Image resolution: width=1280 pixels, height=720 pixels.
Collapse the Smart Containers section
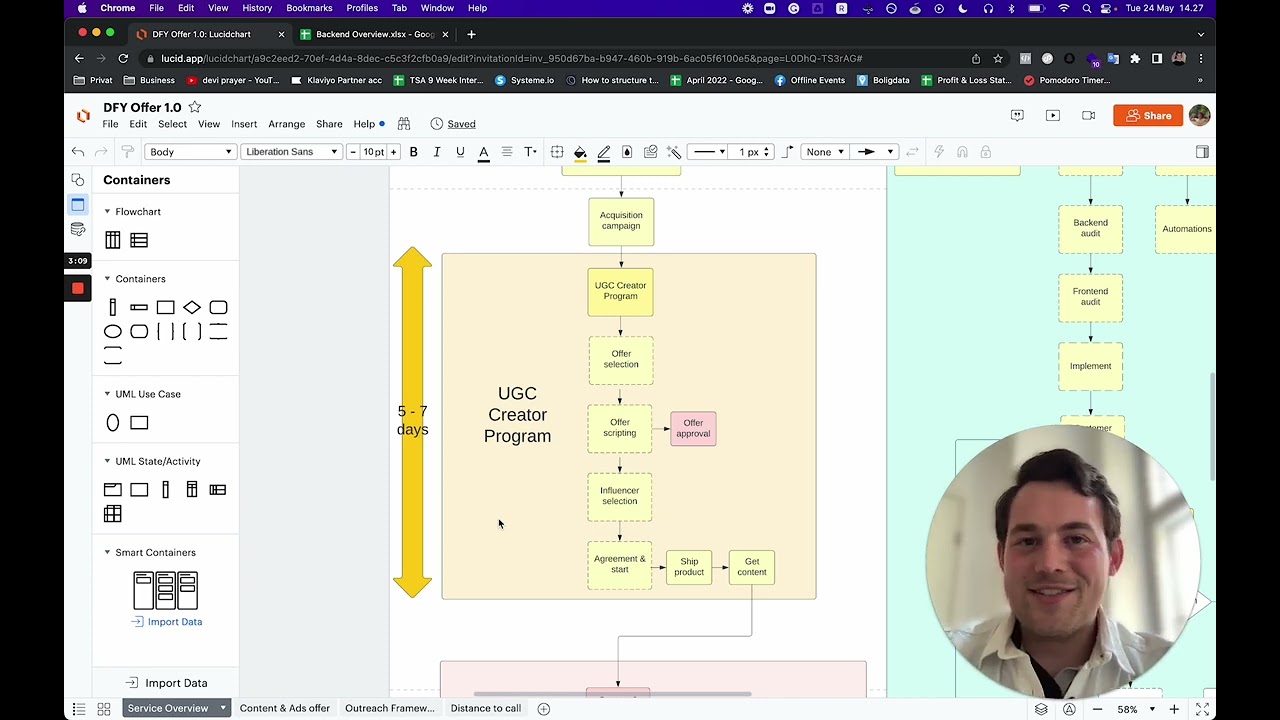pos(107,552)
